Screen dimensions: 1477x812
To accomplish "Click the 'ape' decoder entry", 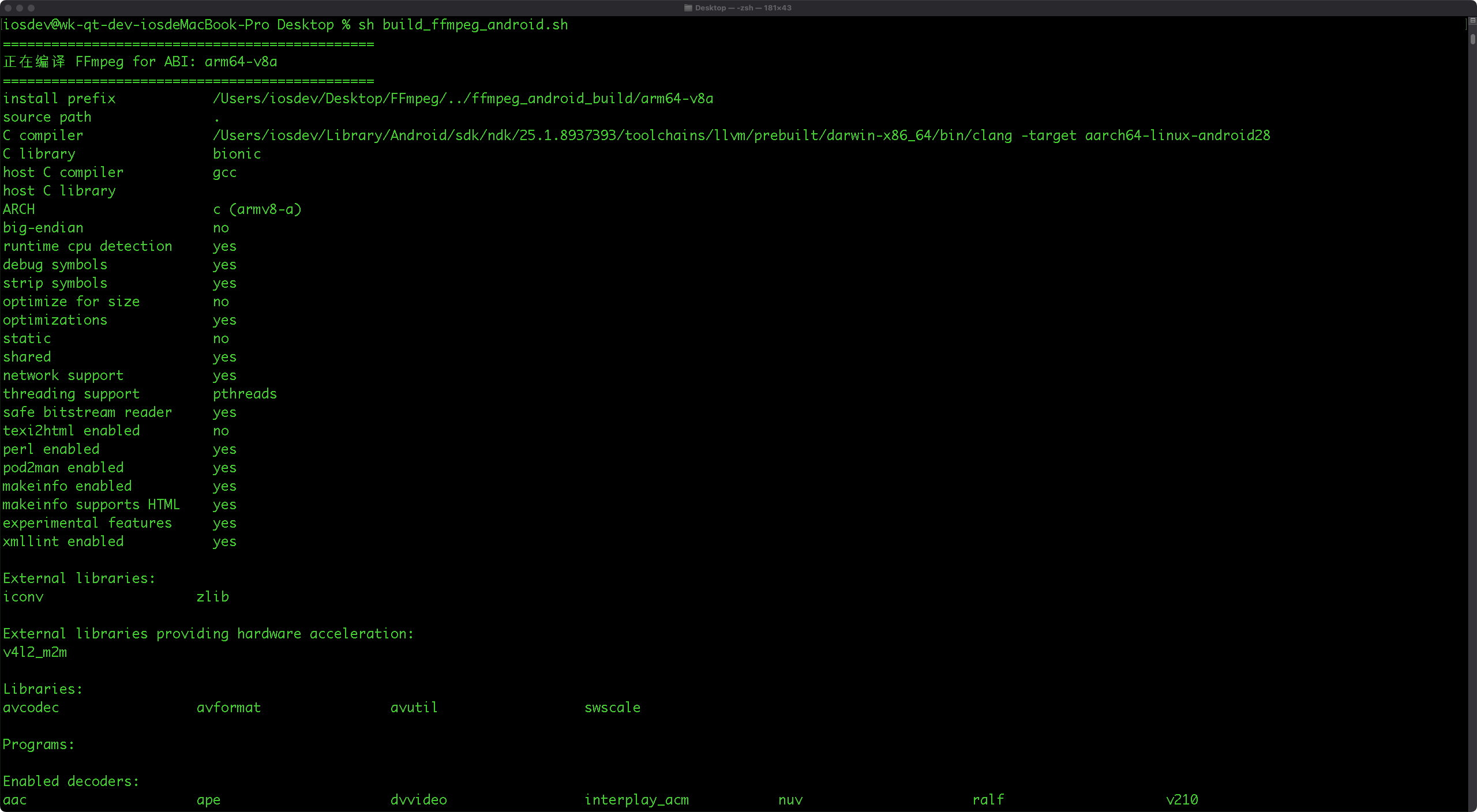I will pos(209,800).
